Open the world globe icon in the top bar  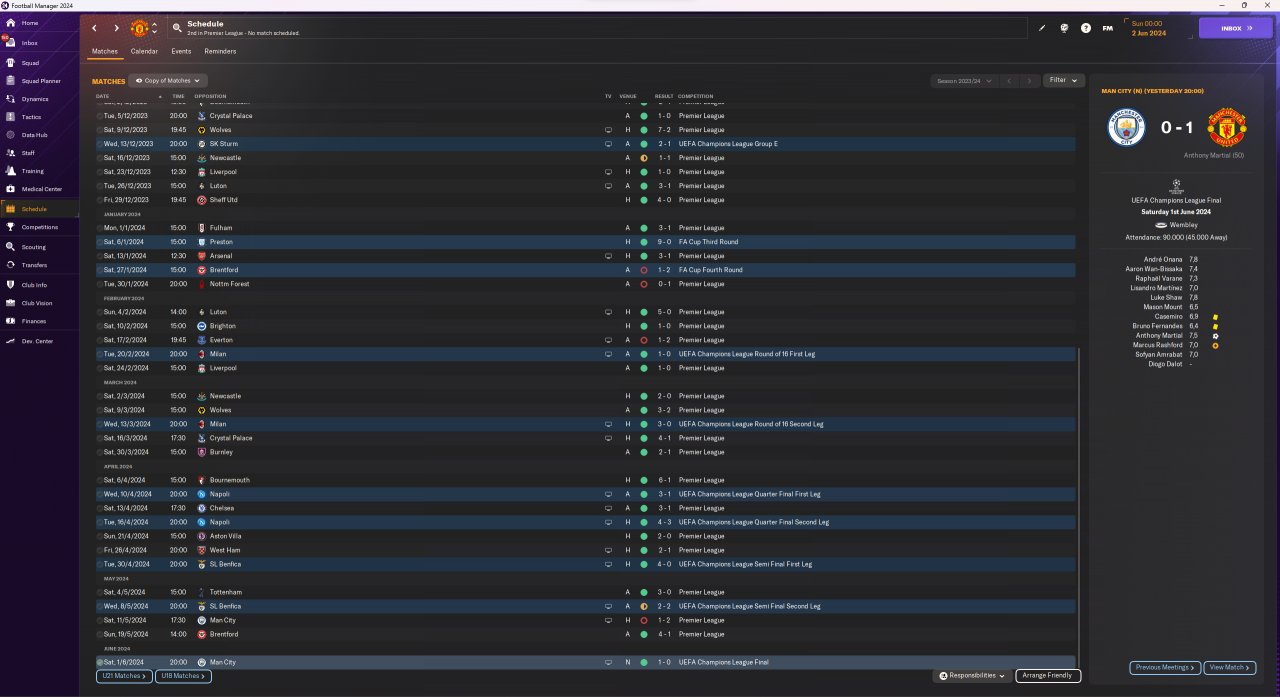[x=1064, y=28]
